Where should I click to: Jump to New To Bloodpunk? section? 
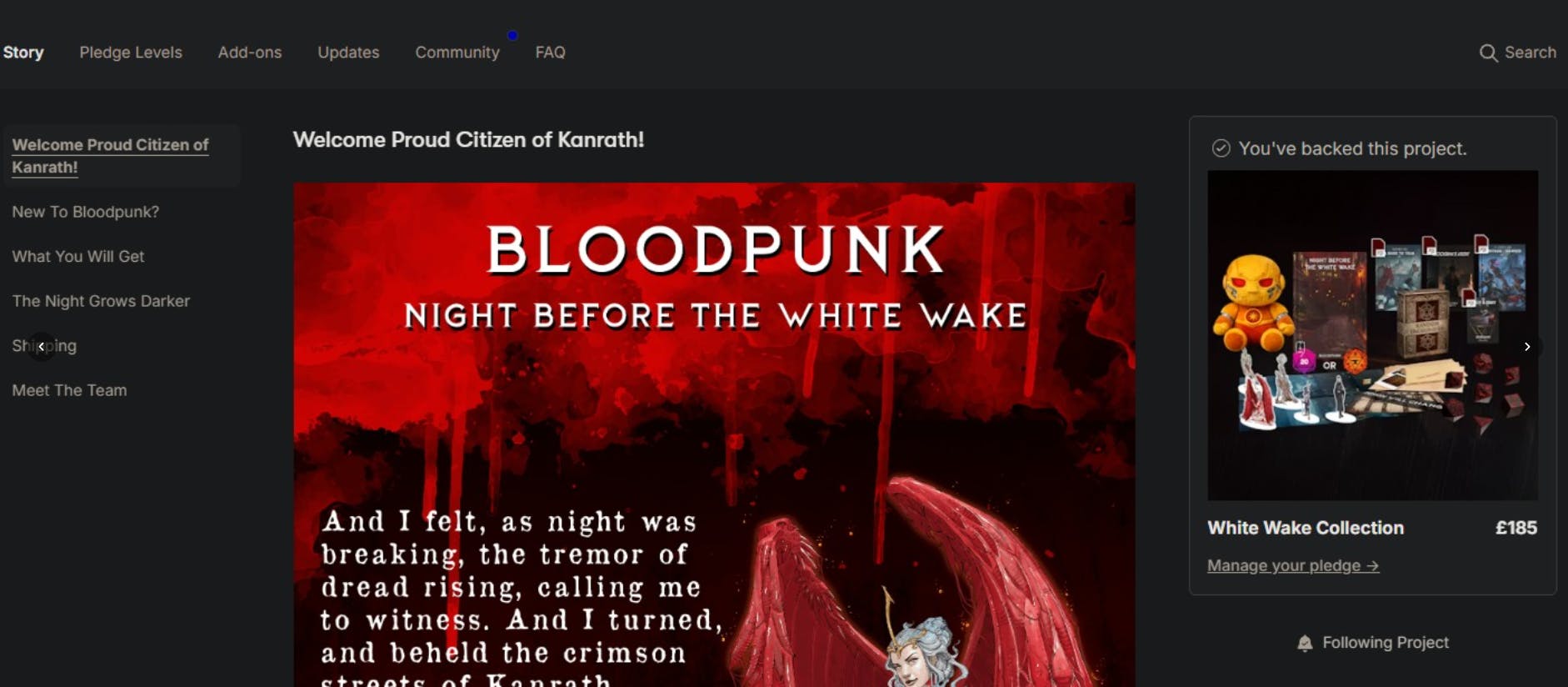pos(85,212)
